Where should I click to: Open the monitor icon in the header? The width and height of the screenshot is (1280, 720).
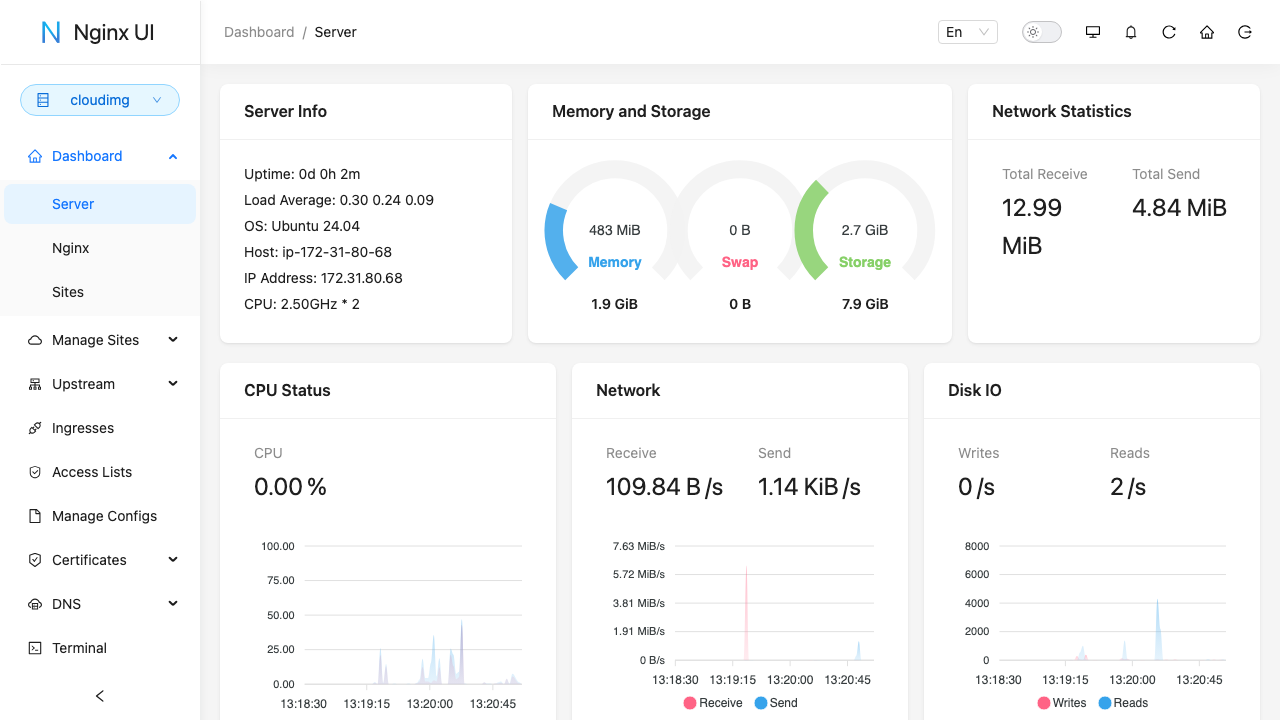click(1093, 32)
